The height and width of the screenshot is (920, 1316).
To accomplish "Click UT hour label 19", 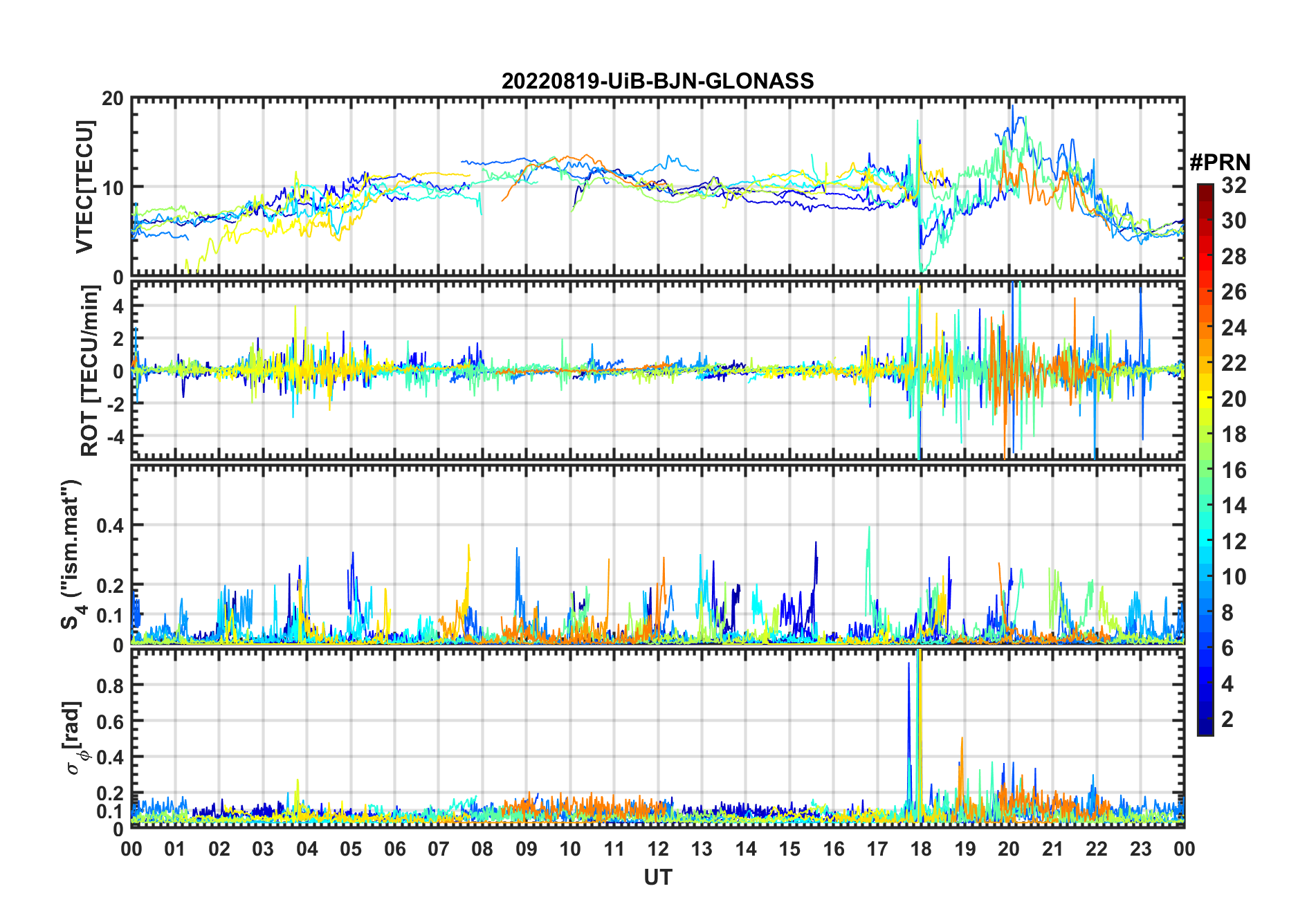I will pos(965,849).
